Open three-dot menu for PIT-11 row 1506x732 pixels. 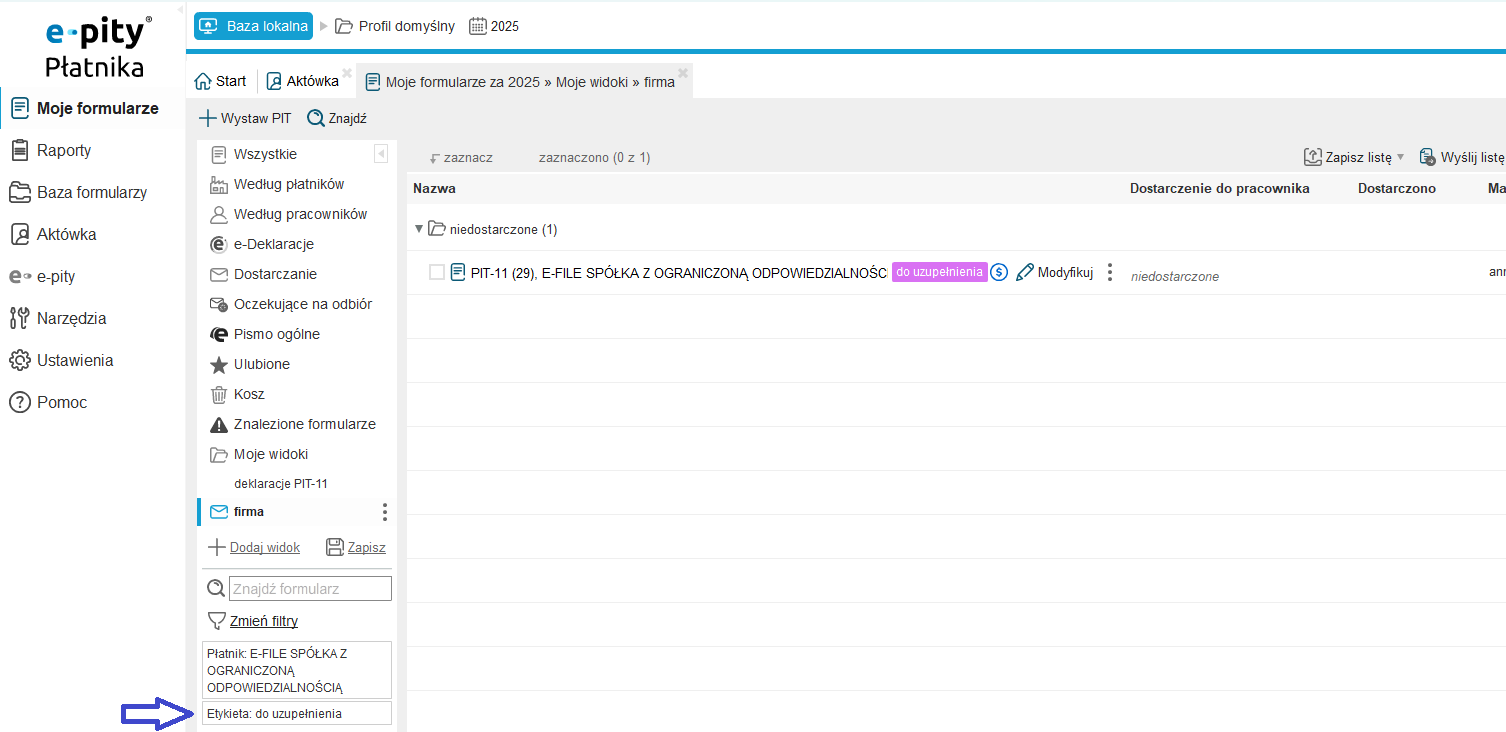coord(1109,272)
